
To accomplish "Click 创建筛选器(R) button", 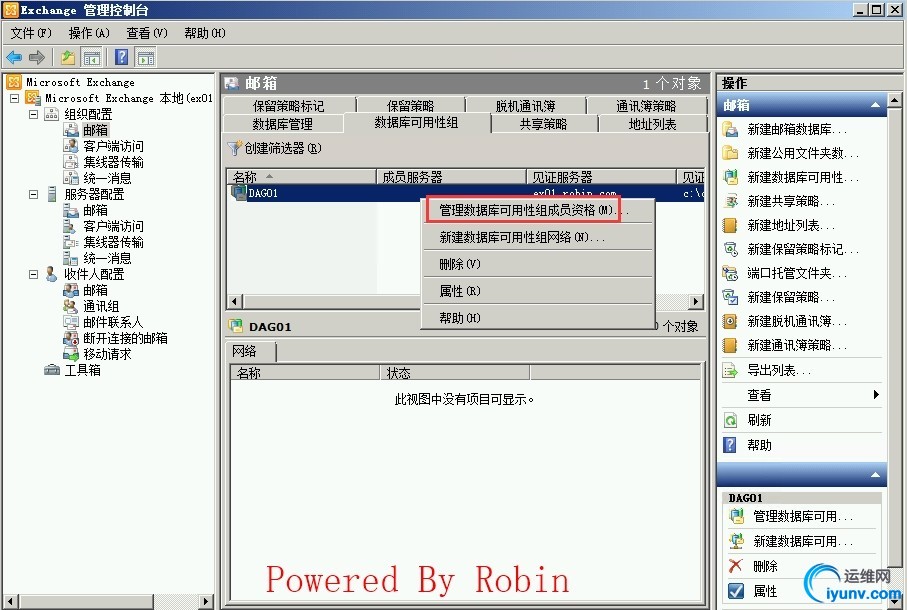I will coord(275,149).
